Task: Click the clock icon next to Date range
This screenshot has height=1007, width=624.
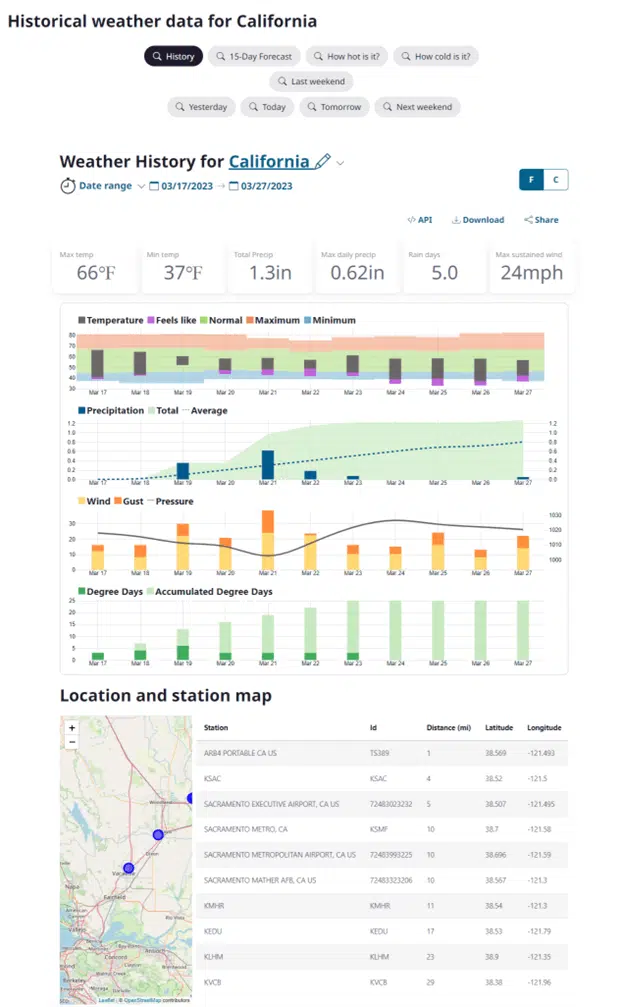Action: pyautogui.click(x=68, y=186)
